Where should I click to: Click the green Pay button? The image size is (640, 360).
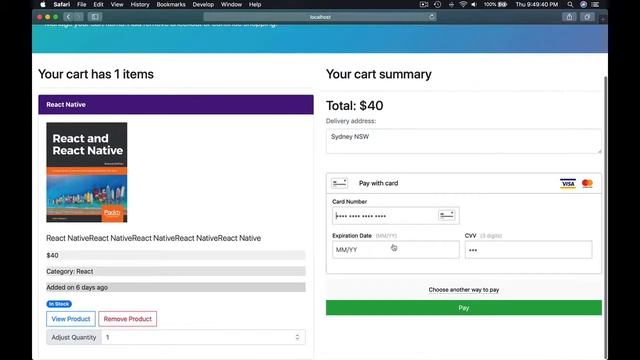tap(463, 308)
